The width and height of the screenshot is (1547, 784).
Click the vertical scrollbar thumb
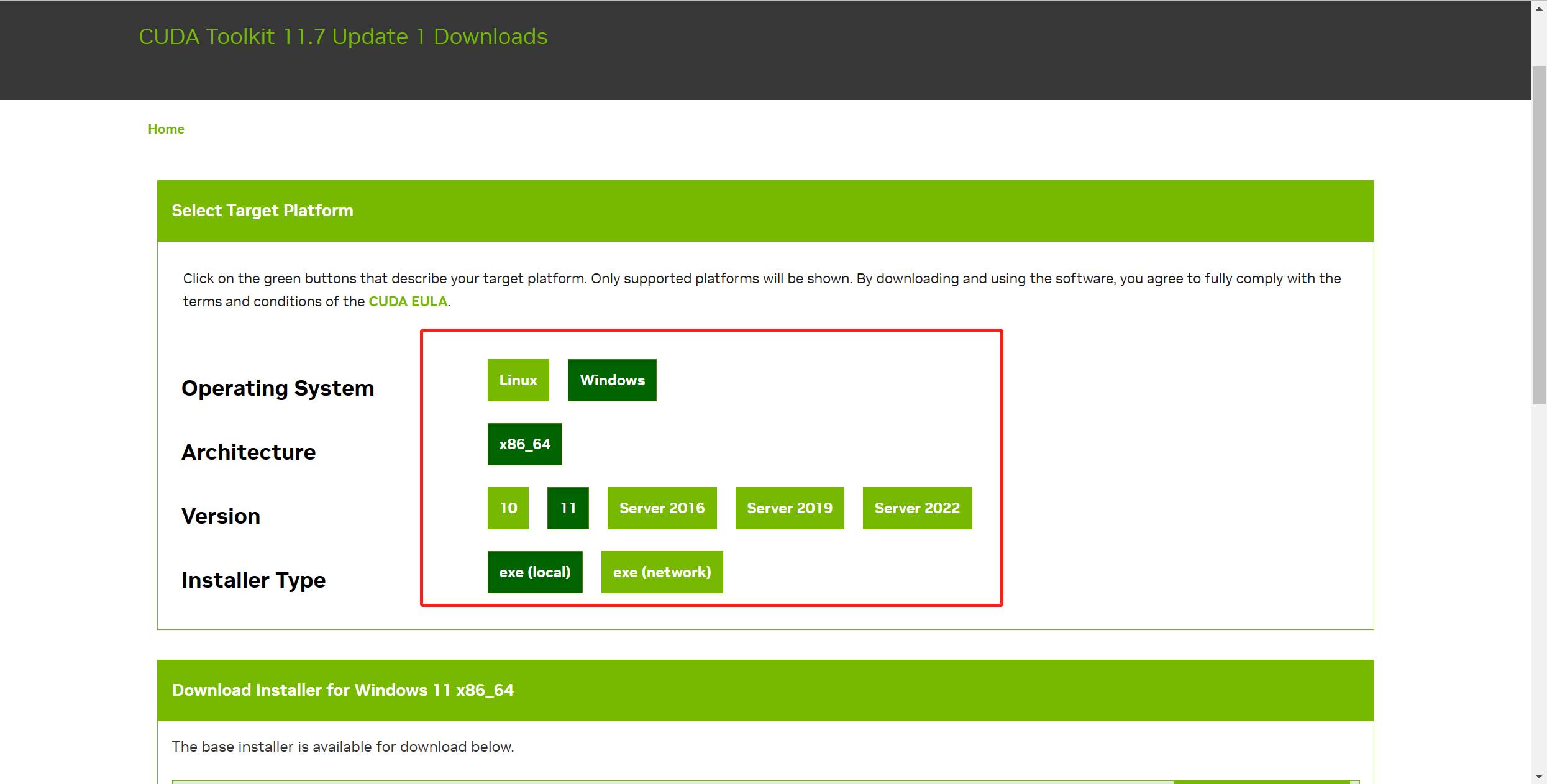[1539, 235]
